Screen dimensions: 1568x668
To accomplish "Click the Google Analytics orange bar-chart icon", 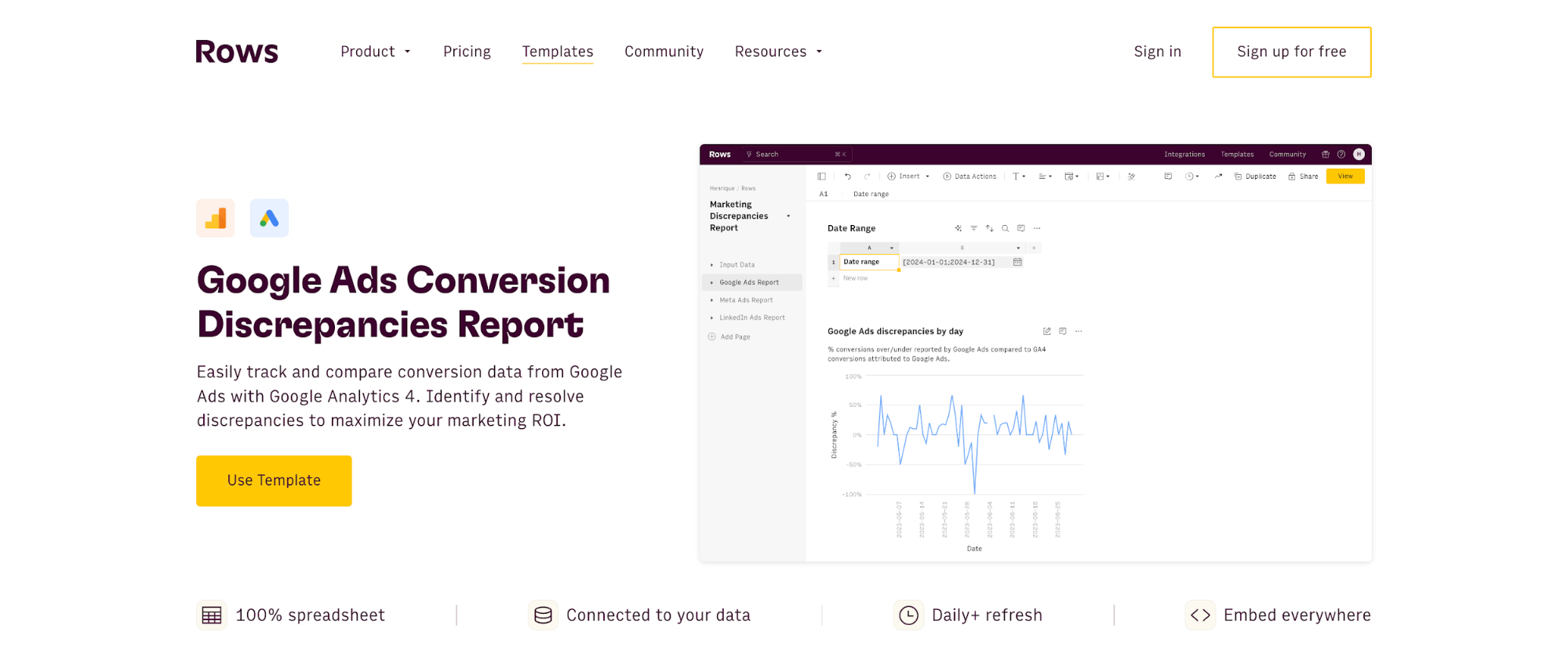I will click(216, 218).
